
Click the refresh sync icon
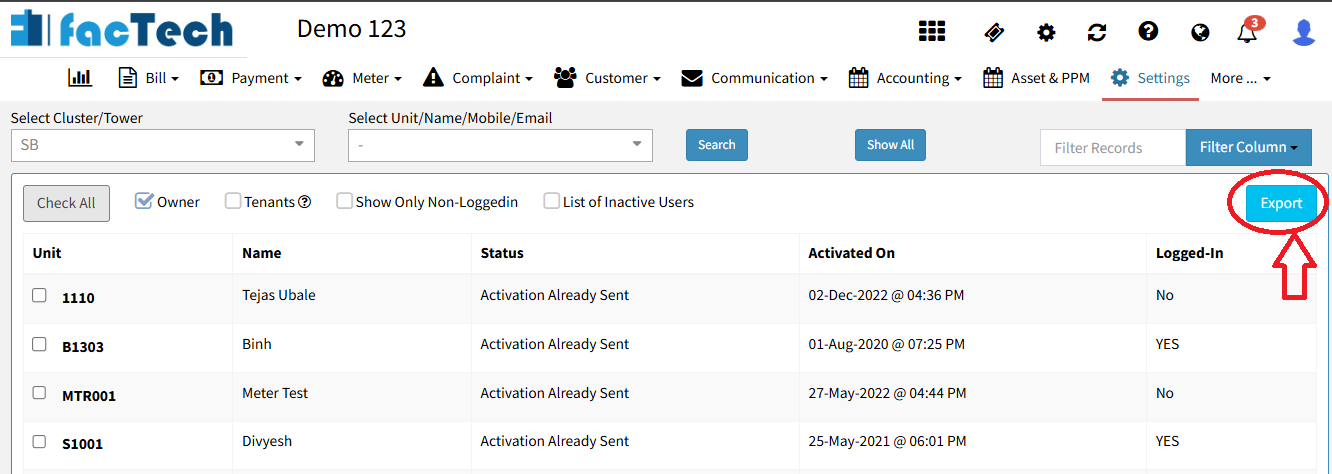1097,33
